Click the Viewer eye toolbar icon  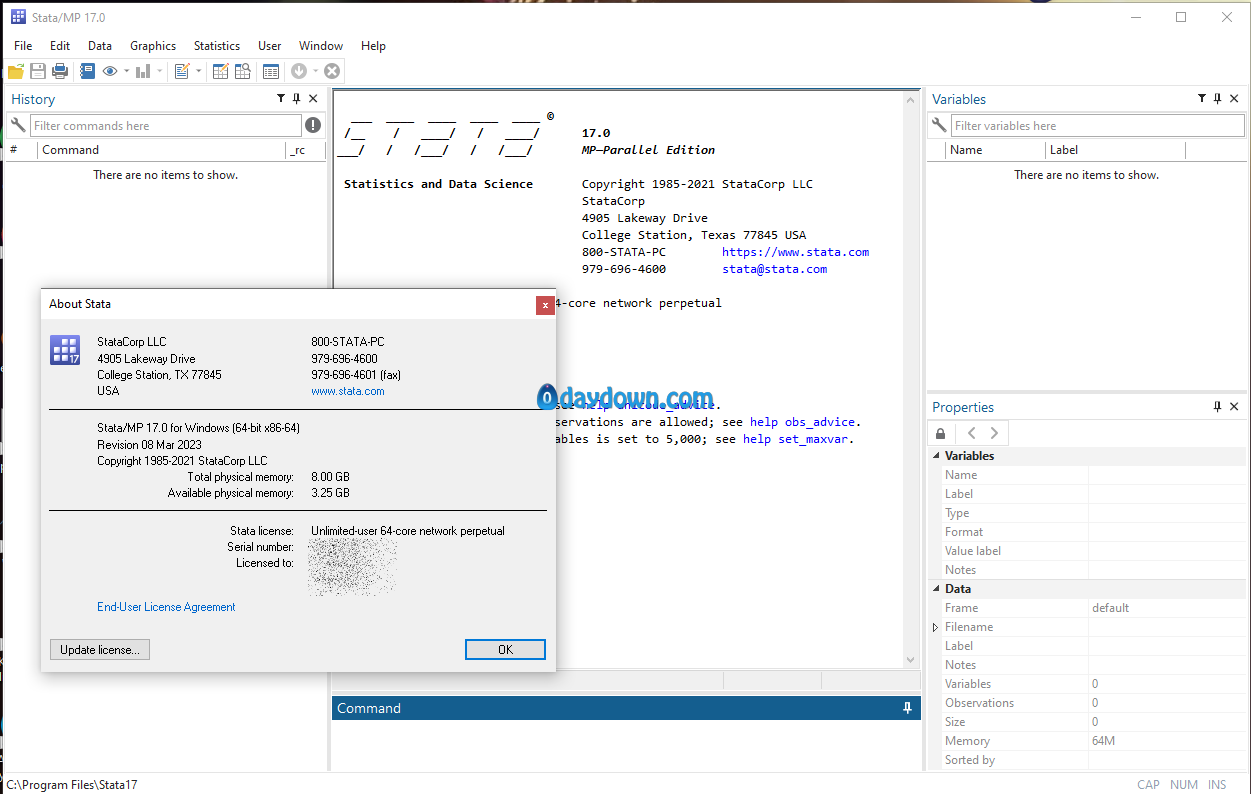point(110,71)
